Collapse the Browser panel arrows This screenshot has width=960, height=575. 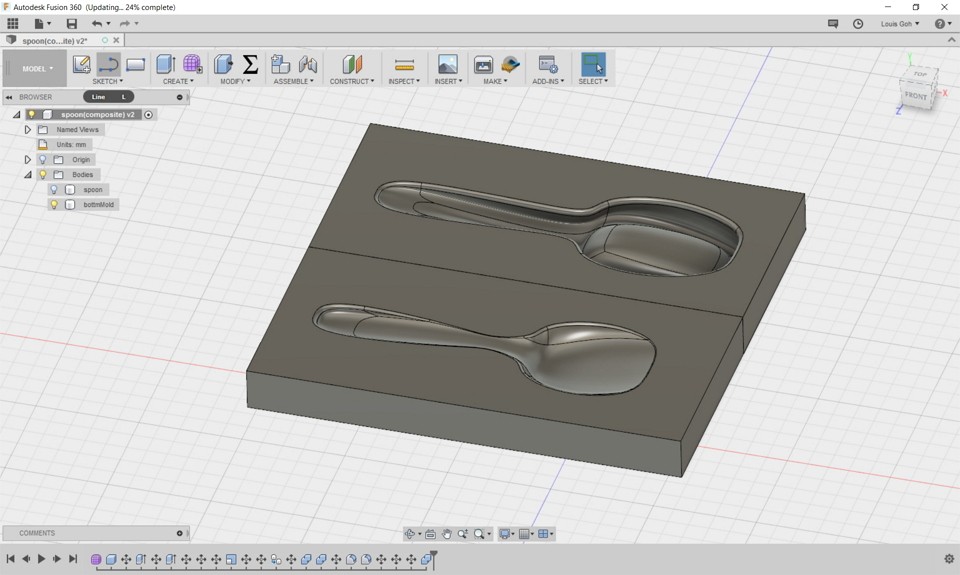tap(9, 97)
